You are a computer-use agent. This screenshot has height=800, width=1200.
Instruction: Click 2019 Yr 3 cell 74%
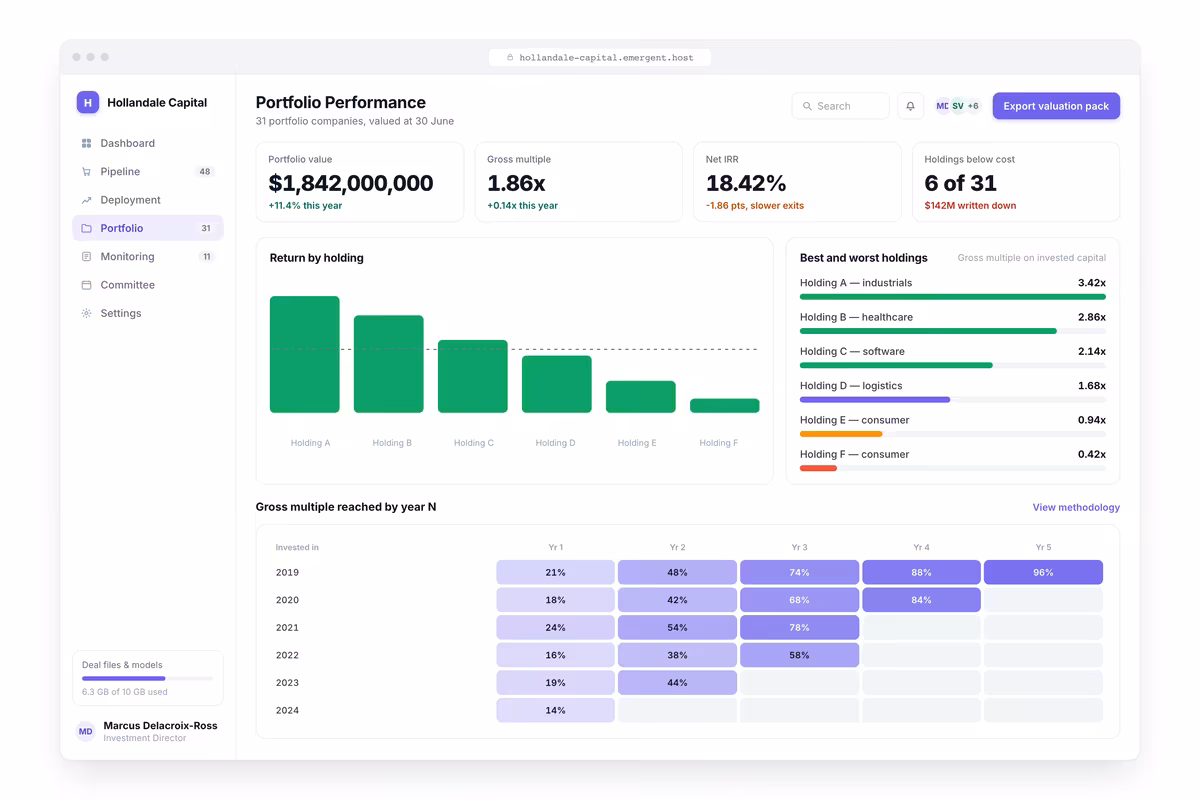(x=799, y=572)
